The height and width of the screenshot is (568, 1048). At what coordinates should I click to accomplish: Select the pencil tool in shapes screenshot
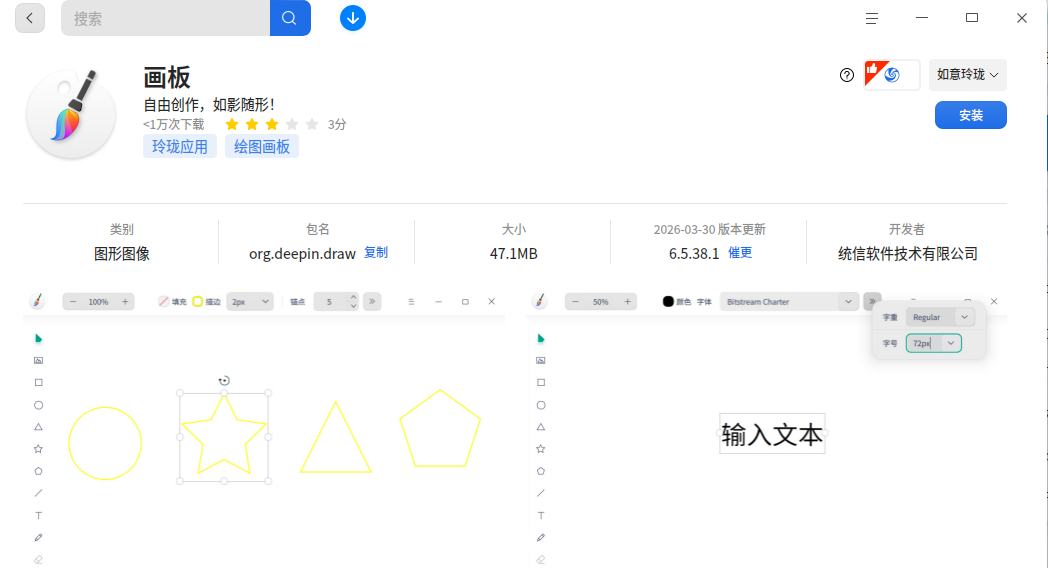tap(38, 537)
